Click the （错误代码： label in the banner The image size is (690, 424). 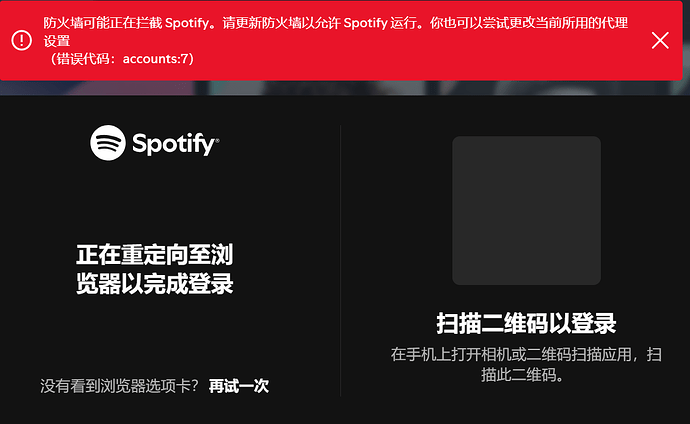83,58
